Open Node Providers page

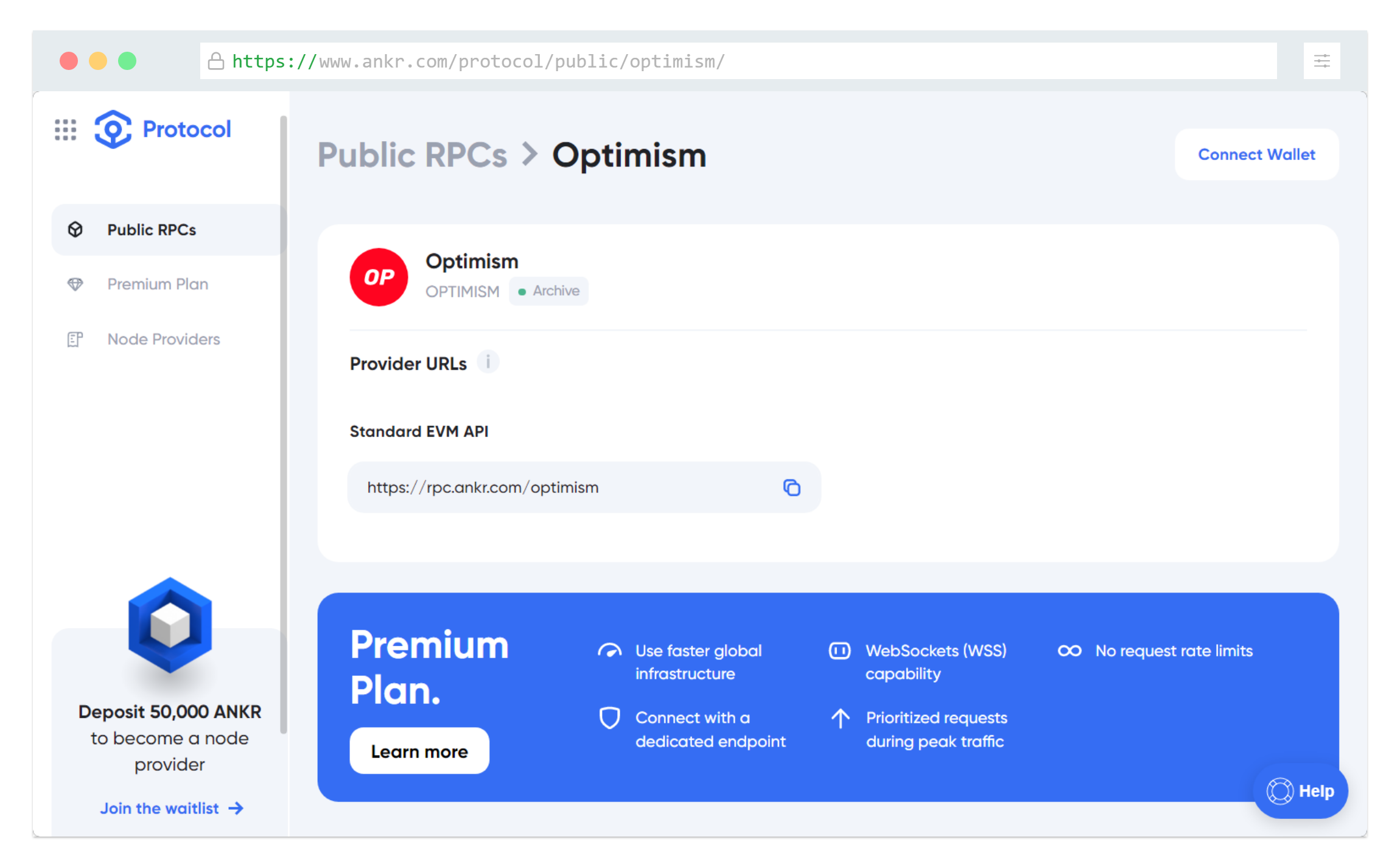tap(164, 339)
